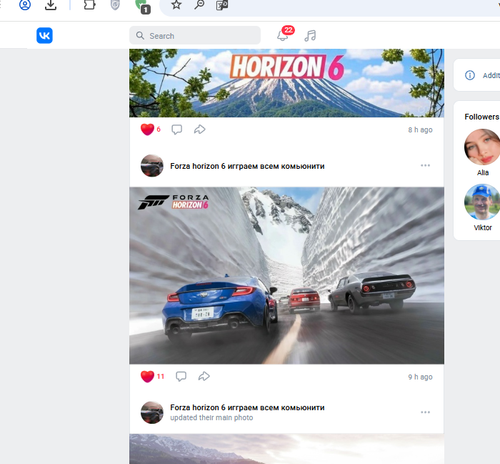
Task: Bookmark this page with the star icon
Action: 176,5
